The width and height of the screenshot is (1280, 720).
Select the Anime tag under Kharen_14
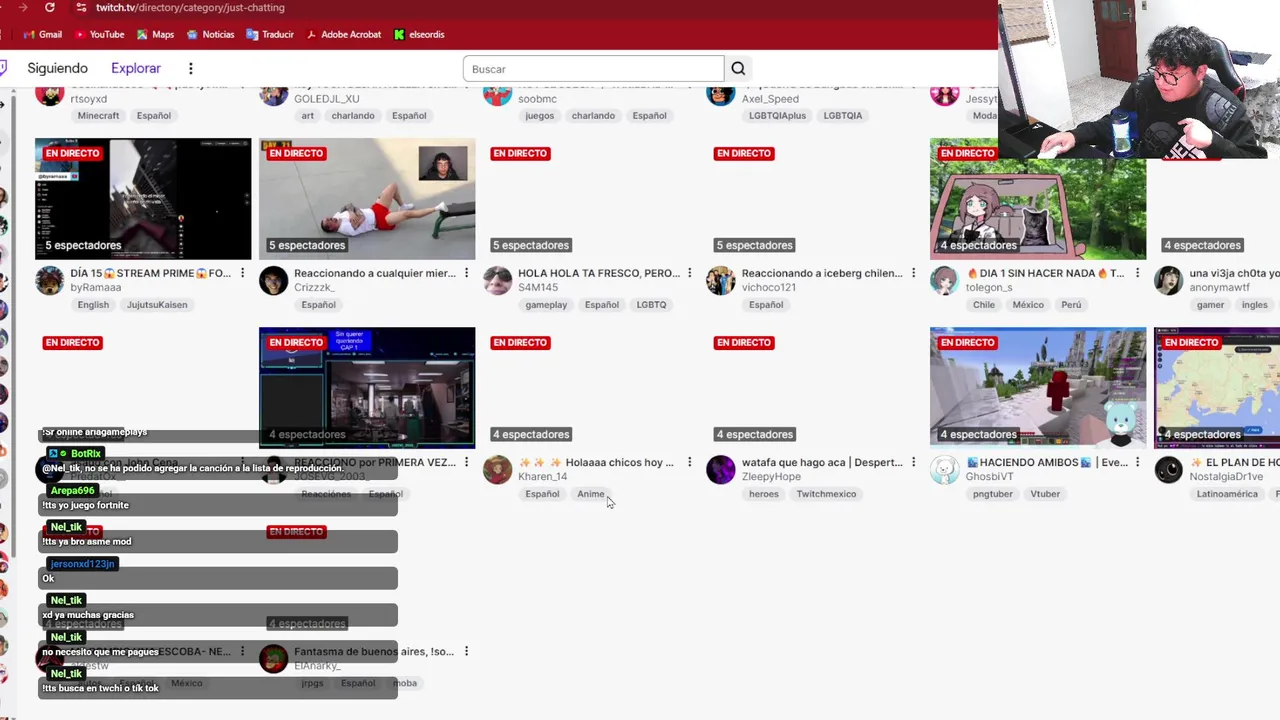(x=591, y=494)
